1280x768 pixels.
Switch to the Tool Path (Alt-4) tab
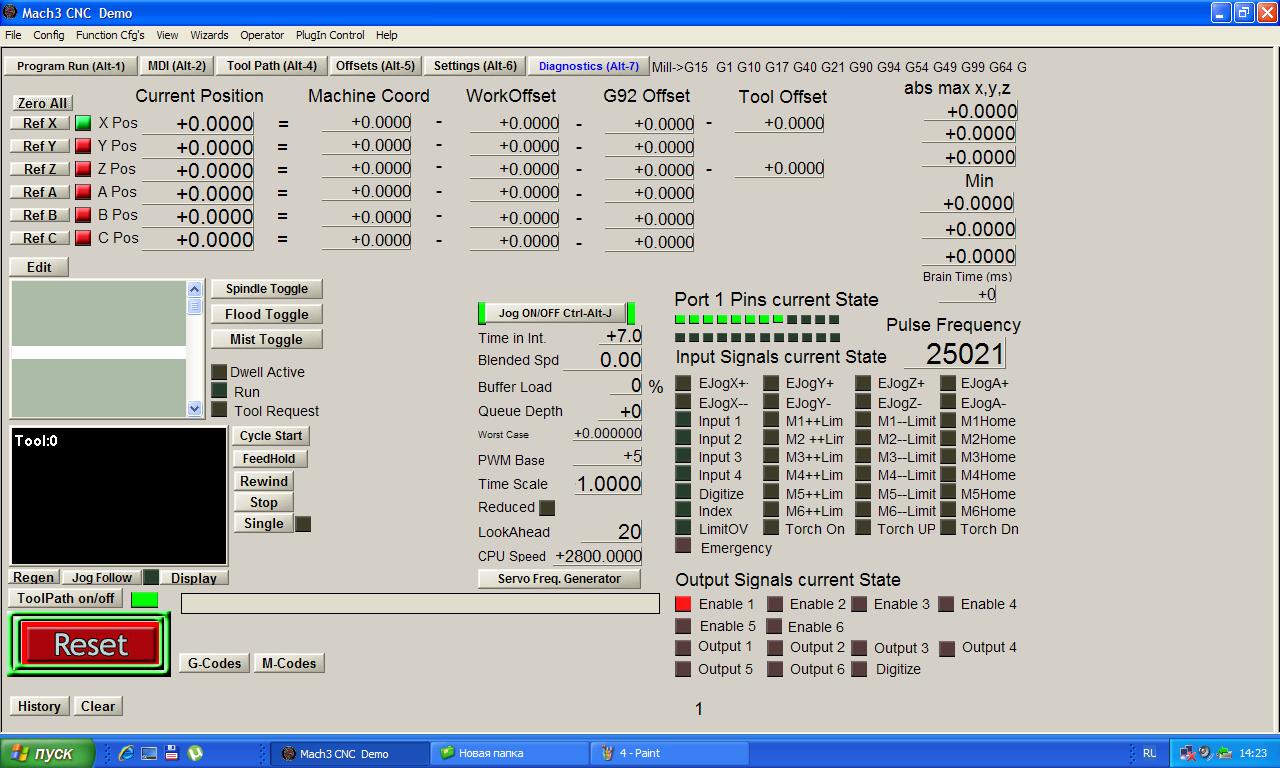[x=272, y=66]
